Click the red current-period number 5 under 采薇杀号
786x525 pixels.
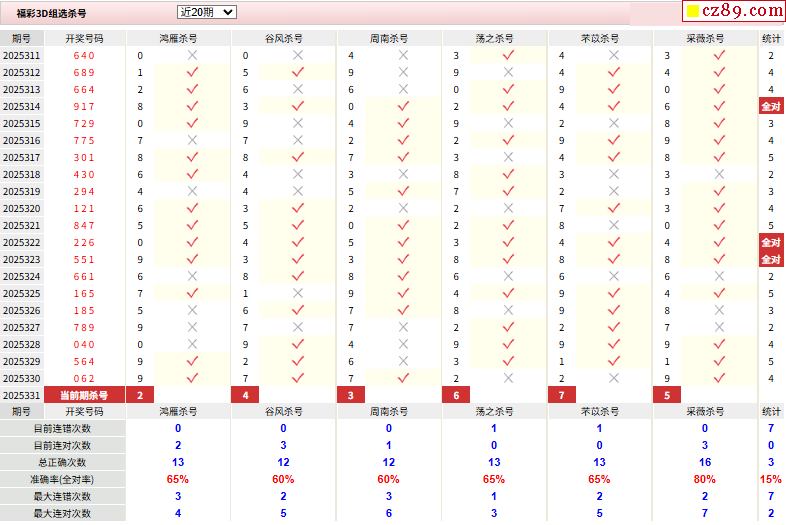coord(667,395)
